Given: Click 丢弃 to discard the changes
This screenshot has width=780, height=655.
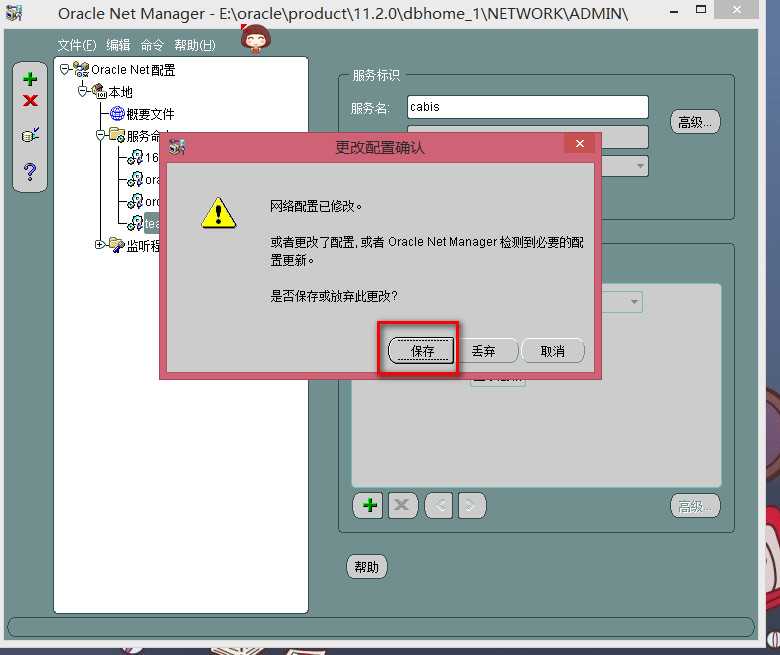Looking at the screenshot, I should 488,351.
